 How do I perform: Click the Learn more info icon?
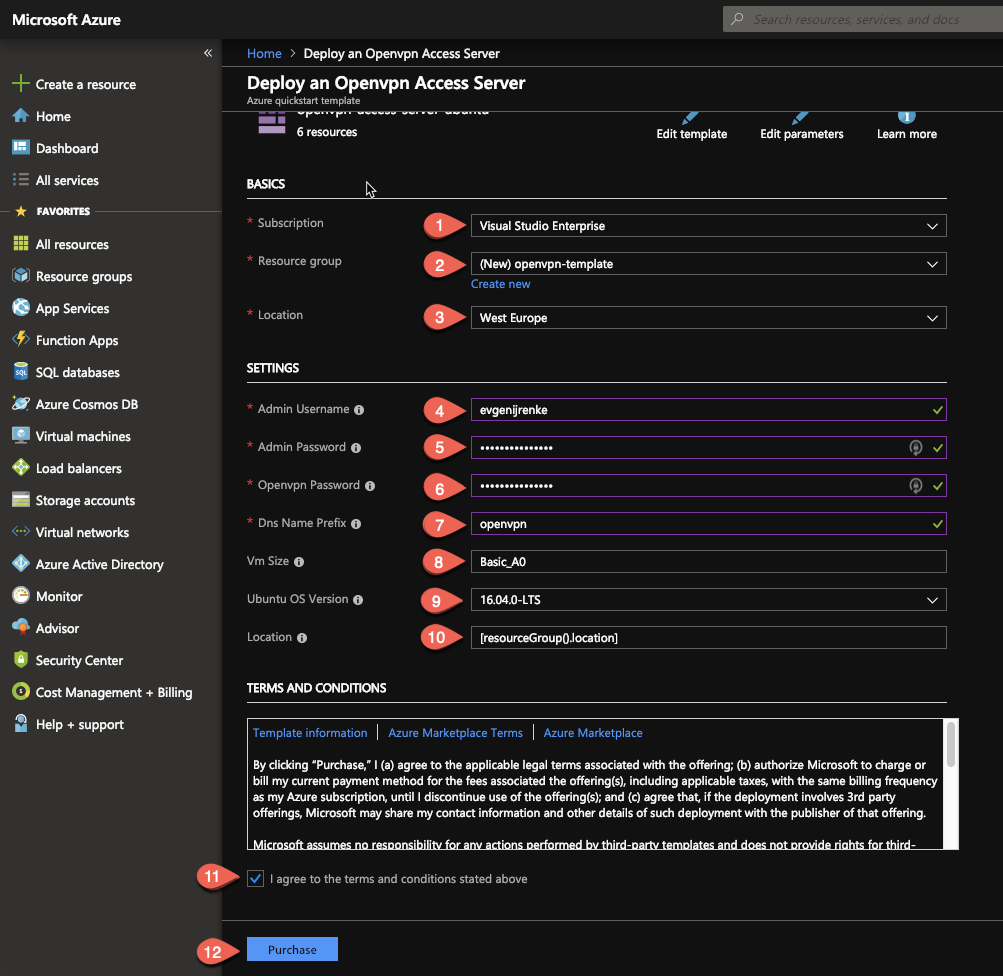click(x=905, y=115)
